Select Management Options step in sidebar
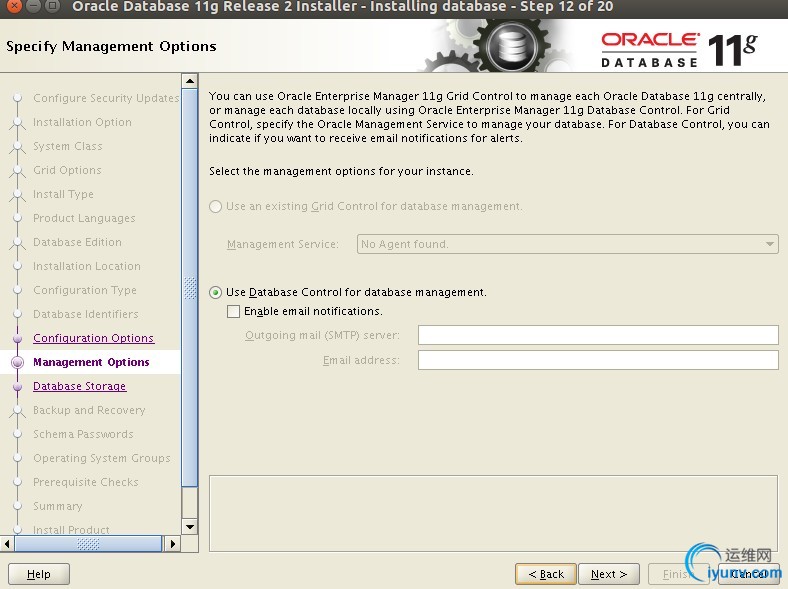 coord(91,362)
